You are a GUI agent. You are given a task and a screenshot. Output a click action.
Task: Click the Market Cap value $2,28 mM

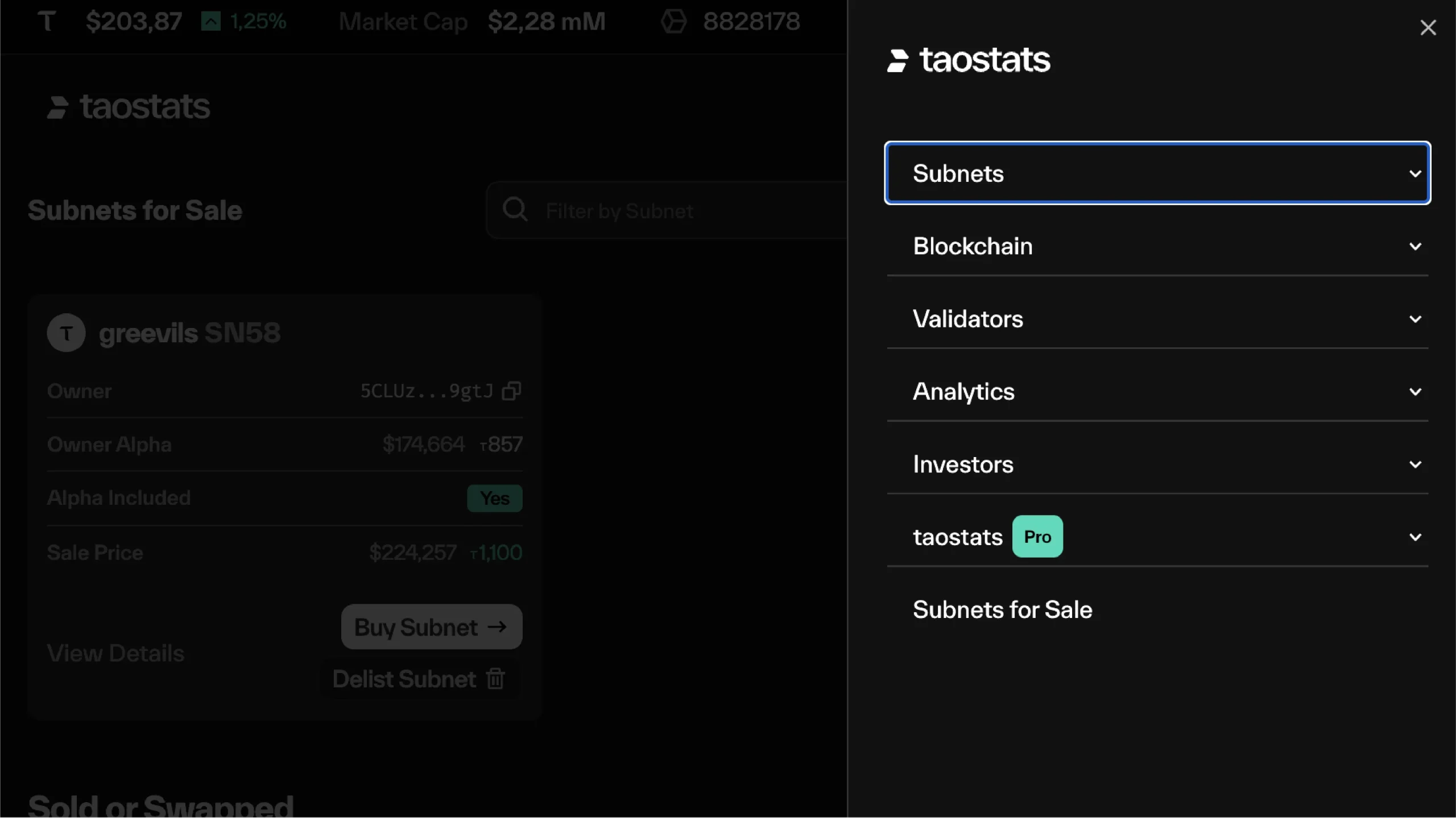coord(547,22)
